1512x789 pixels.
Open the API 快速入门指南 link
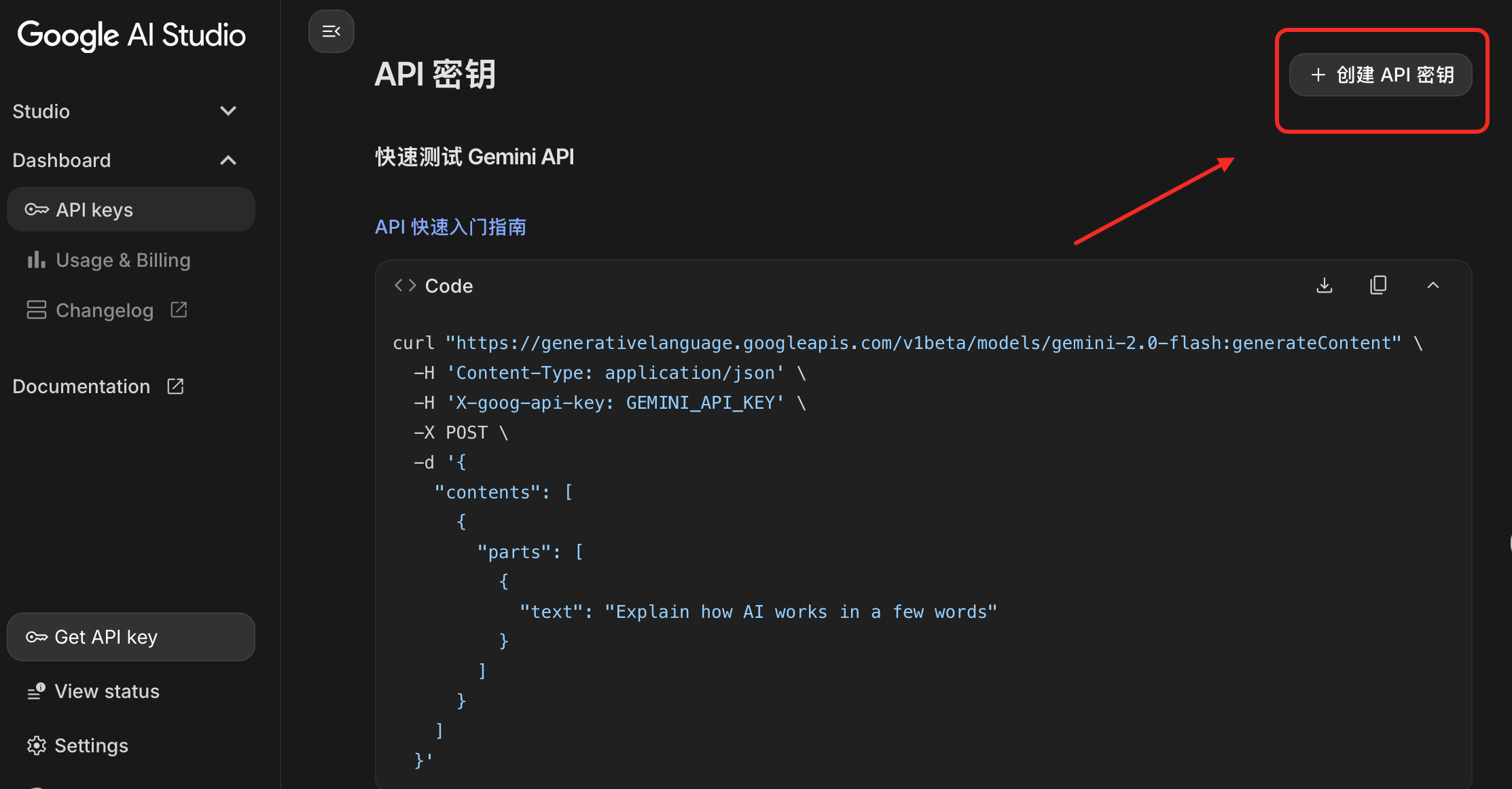(450, 227)
